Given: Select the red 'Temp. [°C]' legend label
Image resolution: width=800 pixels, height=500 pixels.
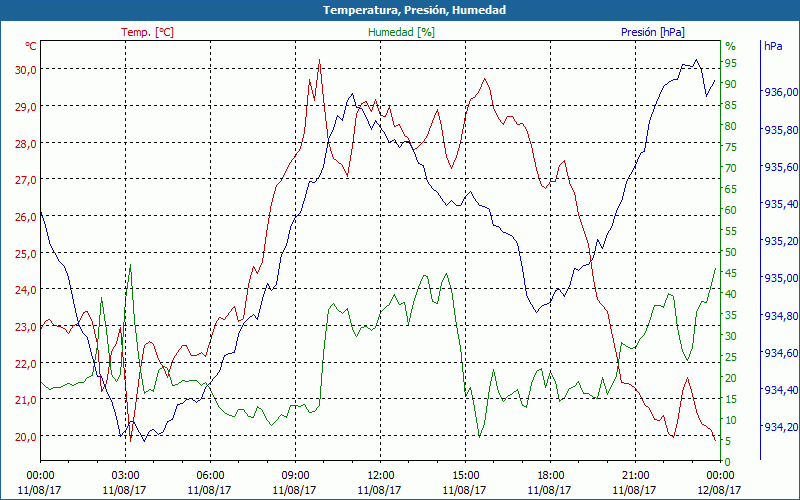Looking at the screenshot, I should pyautogui.click(x=147, y=32).
